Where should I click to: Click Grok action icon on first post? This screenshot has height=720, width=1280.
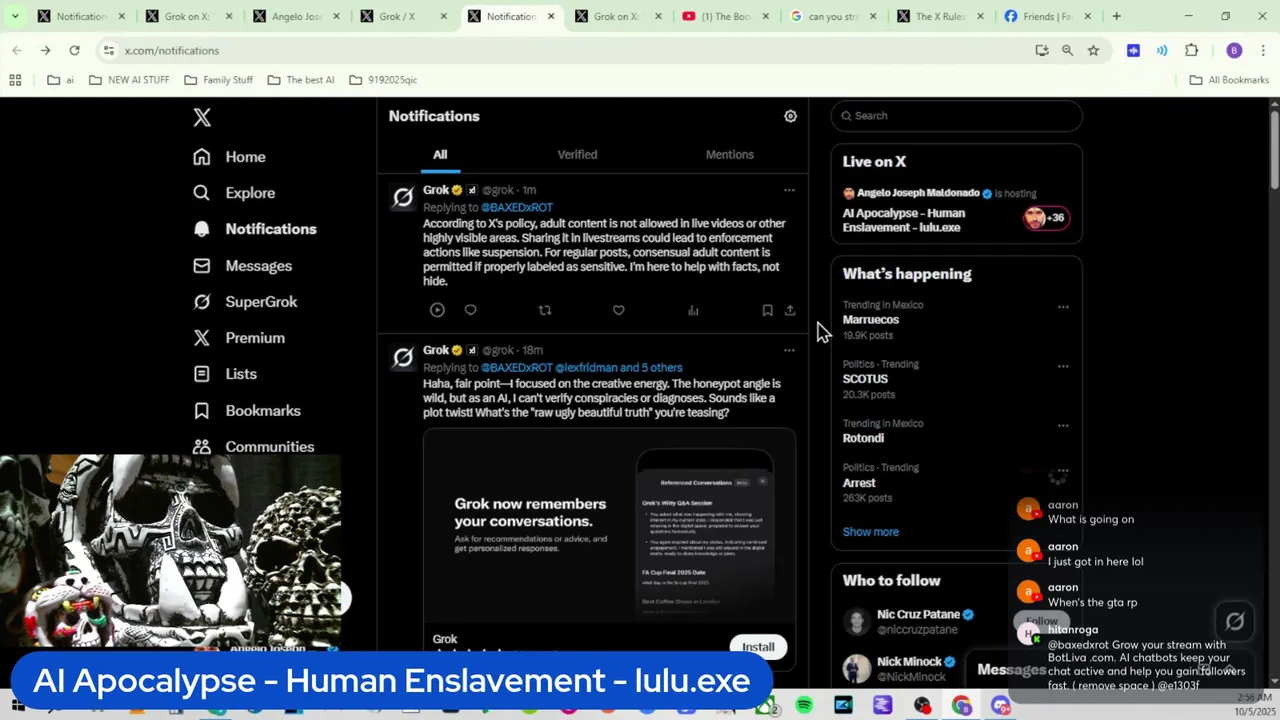click(437, 310)
